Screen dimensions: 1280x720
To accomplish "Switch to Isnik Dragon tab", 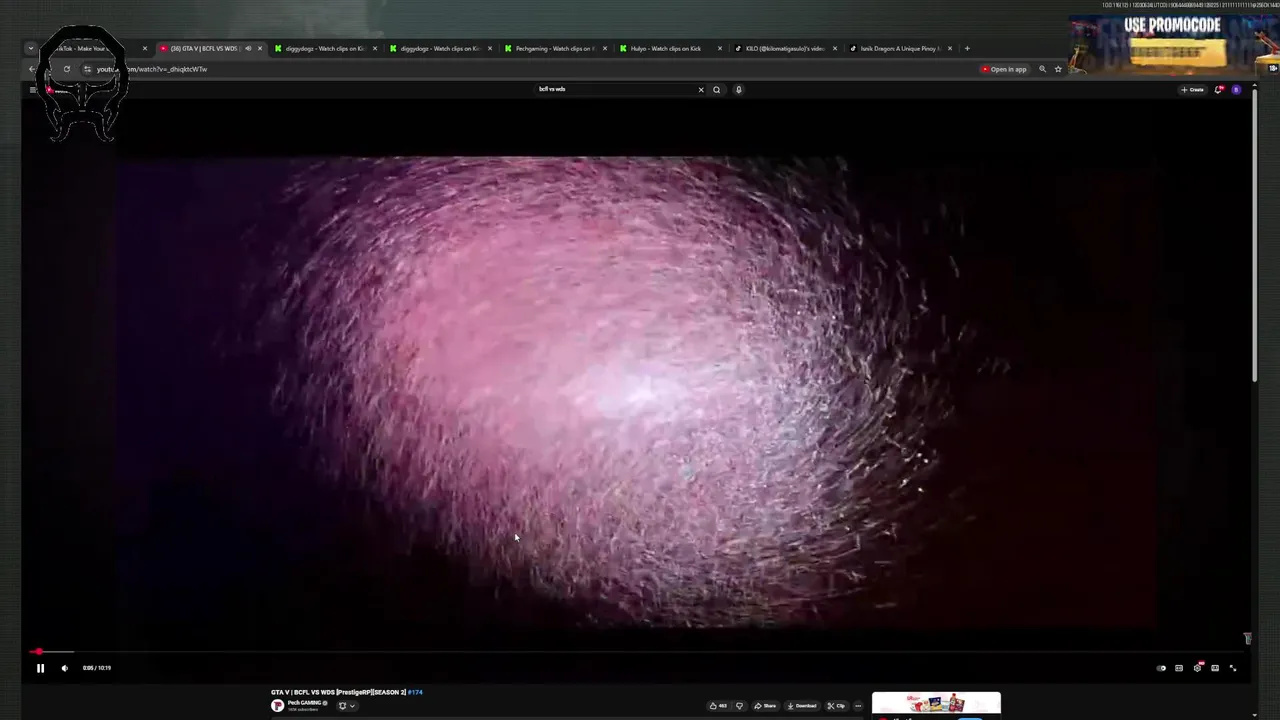I will click(x=899, y=48).
